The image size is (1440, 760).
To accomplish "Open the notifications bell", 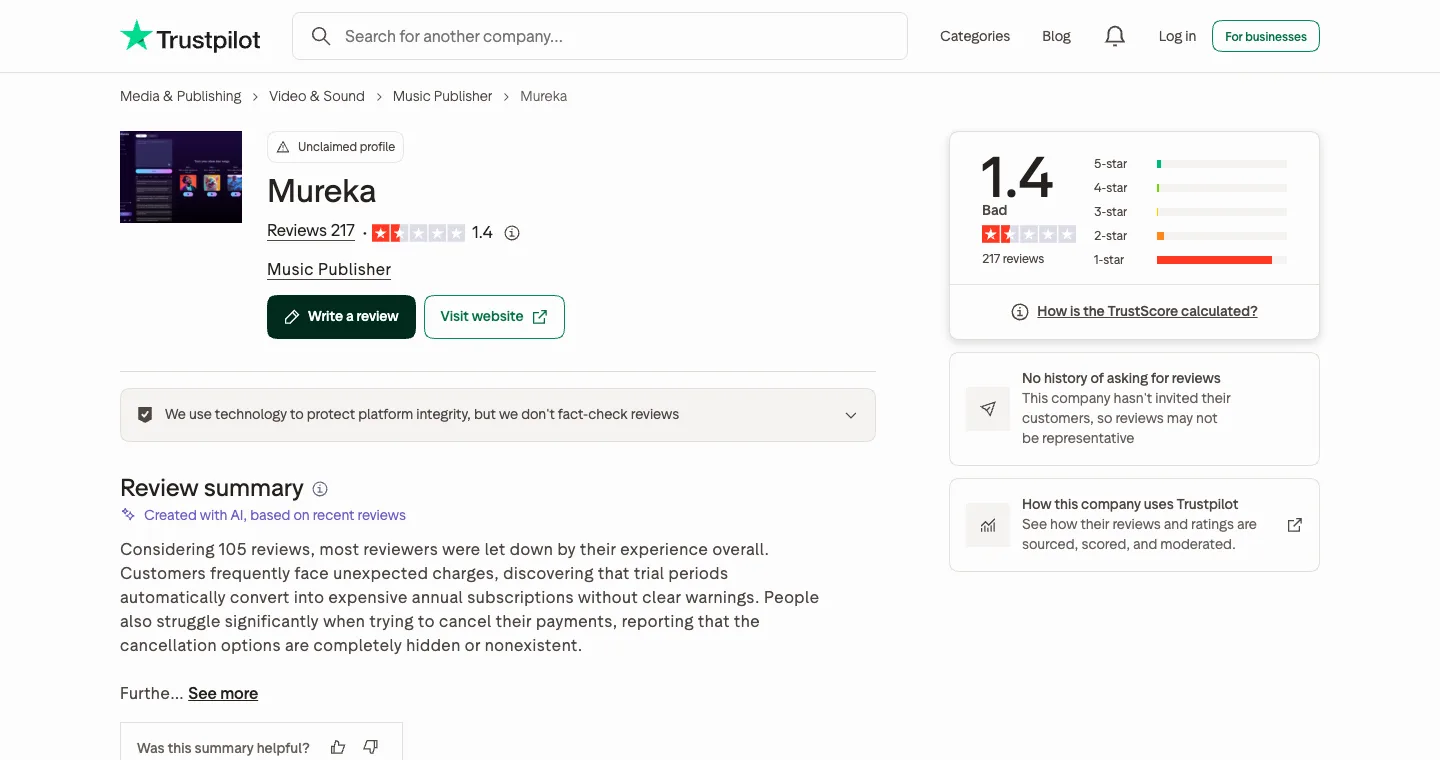I will click(1115, 36).
